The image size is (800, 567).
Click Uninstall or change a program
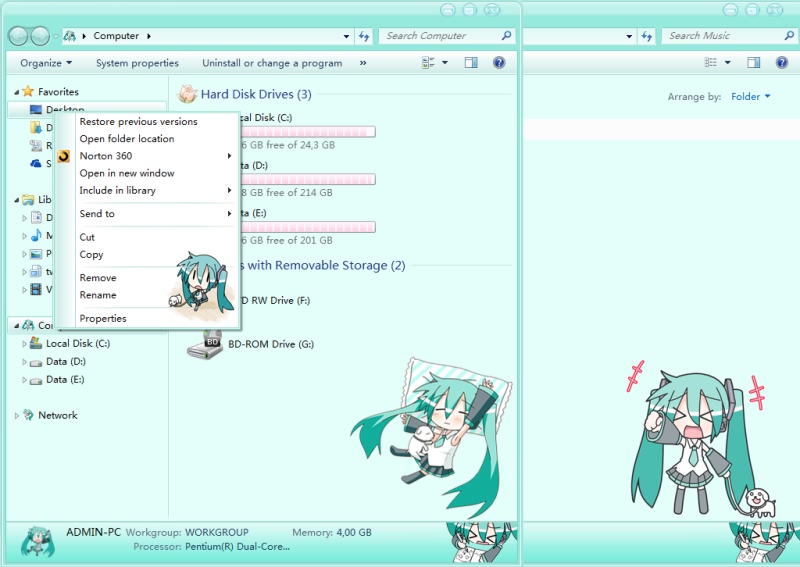point(272,63)
